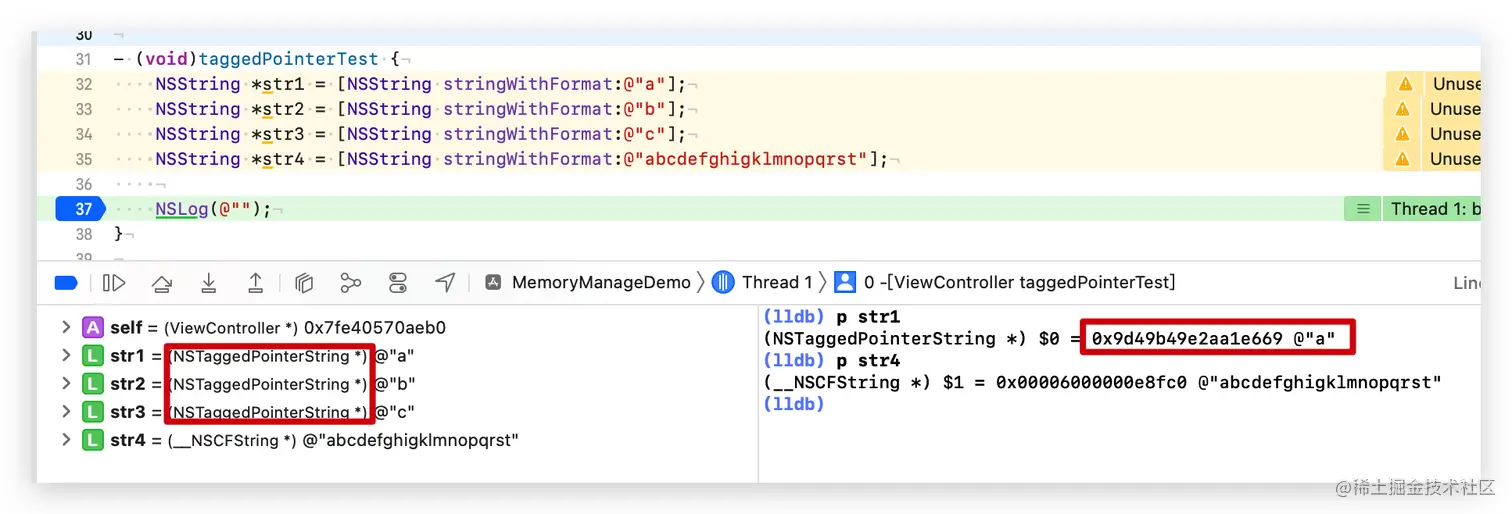This screenshot has width=1512, height=514.
Task: Click the @"b" value of str2
Action: [395, 384]
